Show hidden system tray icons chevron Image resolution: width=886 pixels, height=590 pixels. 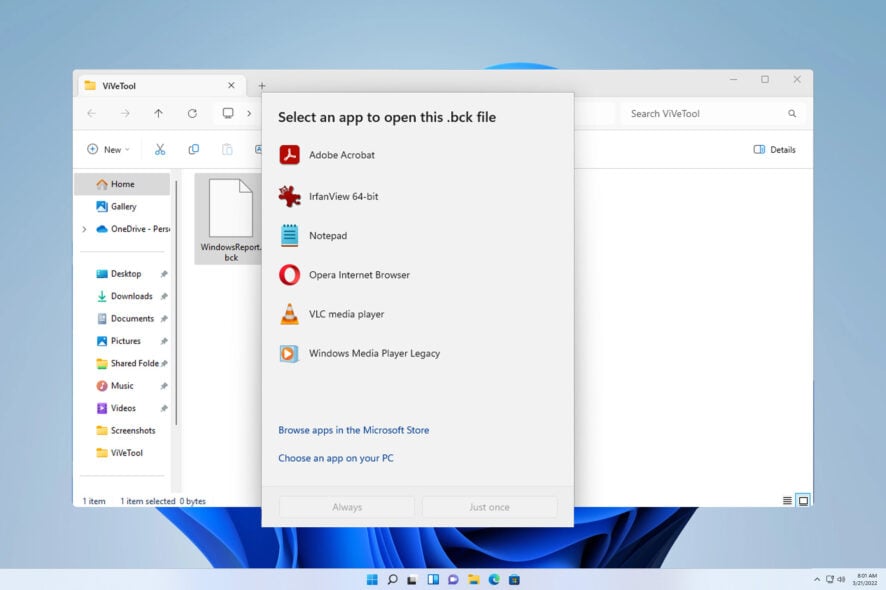(817, 579)
